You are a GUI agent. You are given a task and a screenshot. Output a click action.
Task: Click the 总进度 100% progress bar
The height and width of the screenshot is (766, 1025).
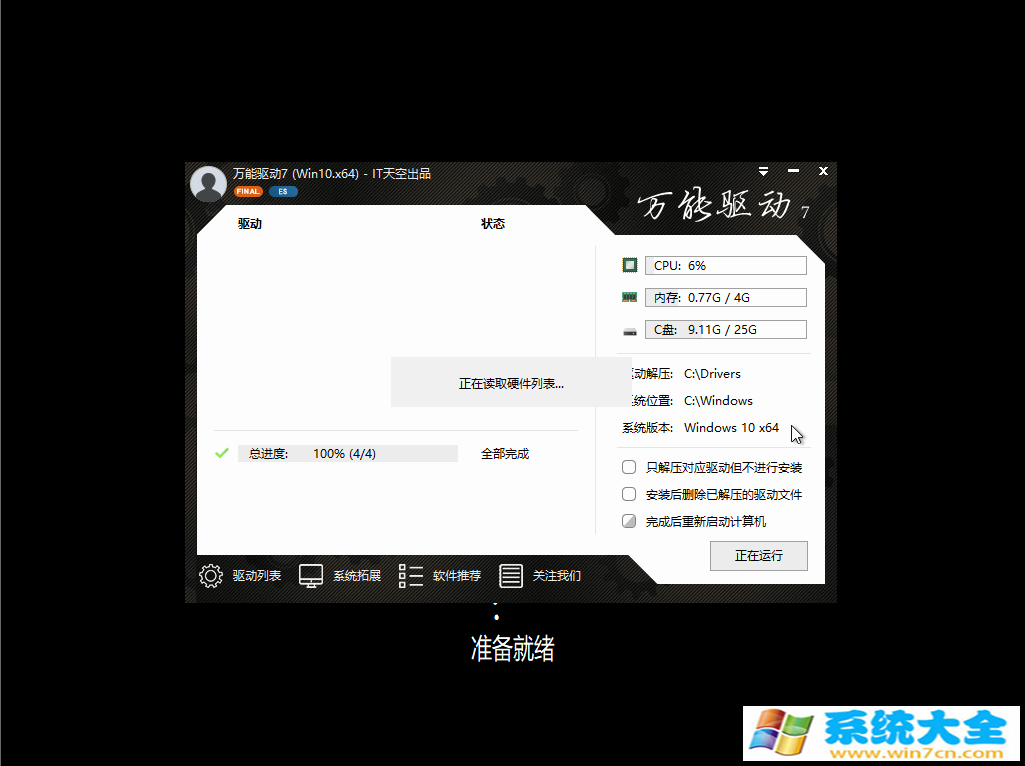[348, 454]
